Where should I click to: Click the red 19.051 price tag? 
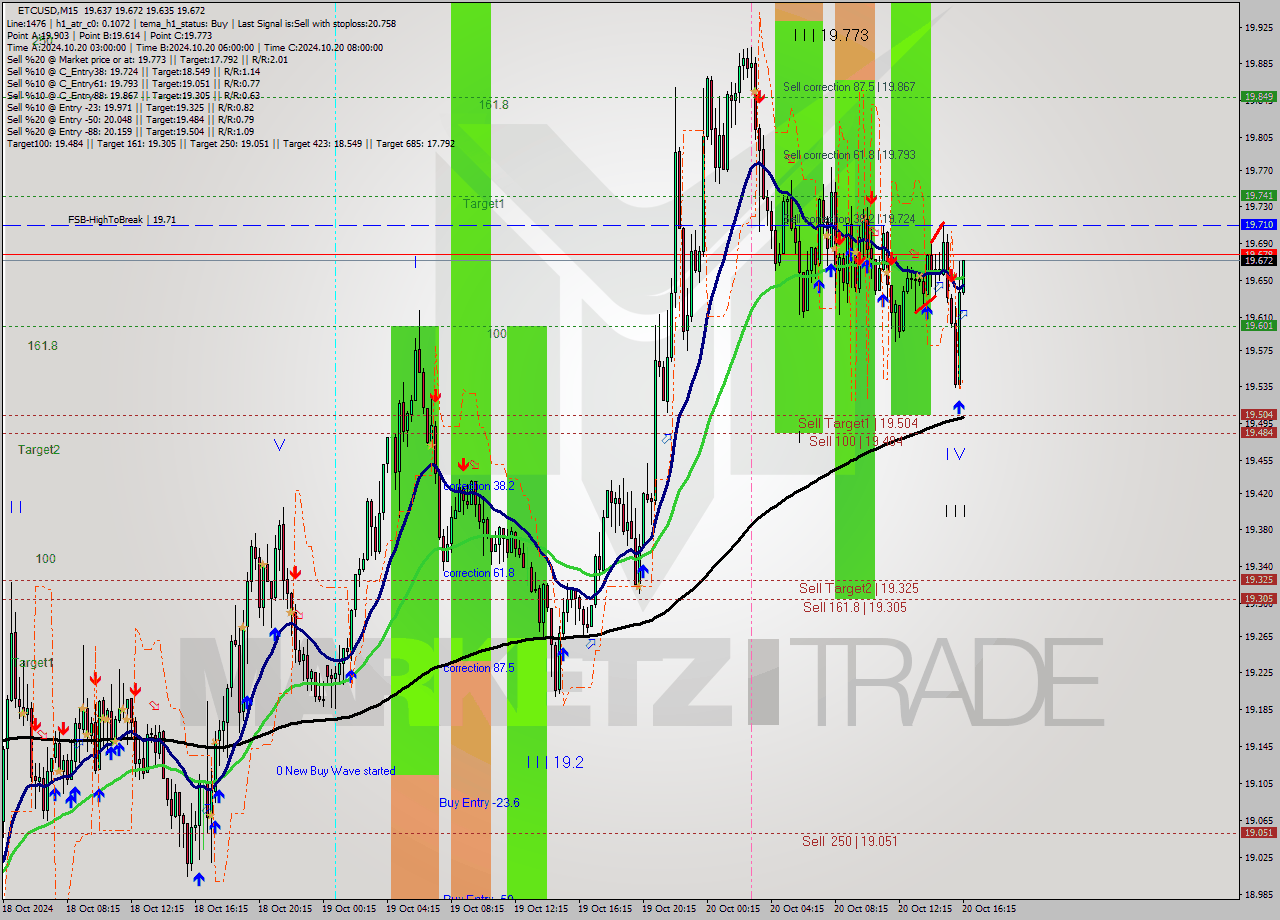click(1258, 832)
